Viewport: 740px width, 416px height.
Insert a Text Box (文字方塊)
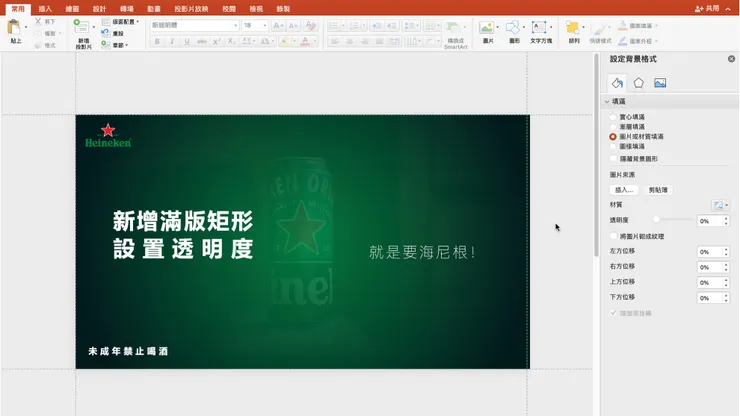coord(539,27)
